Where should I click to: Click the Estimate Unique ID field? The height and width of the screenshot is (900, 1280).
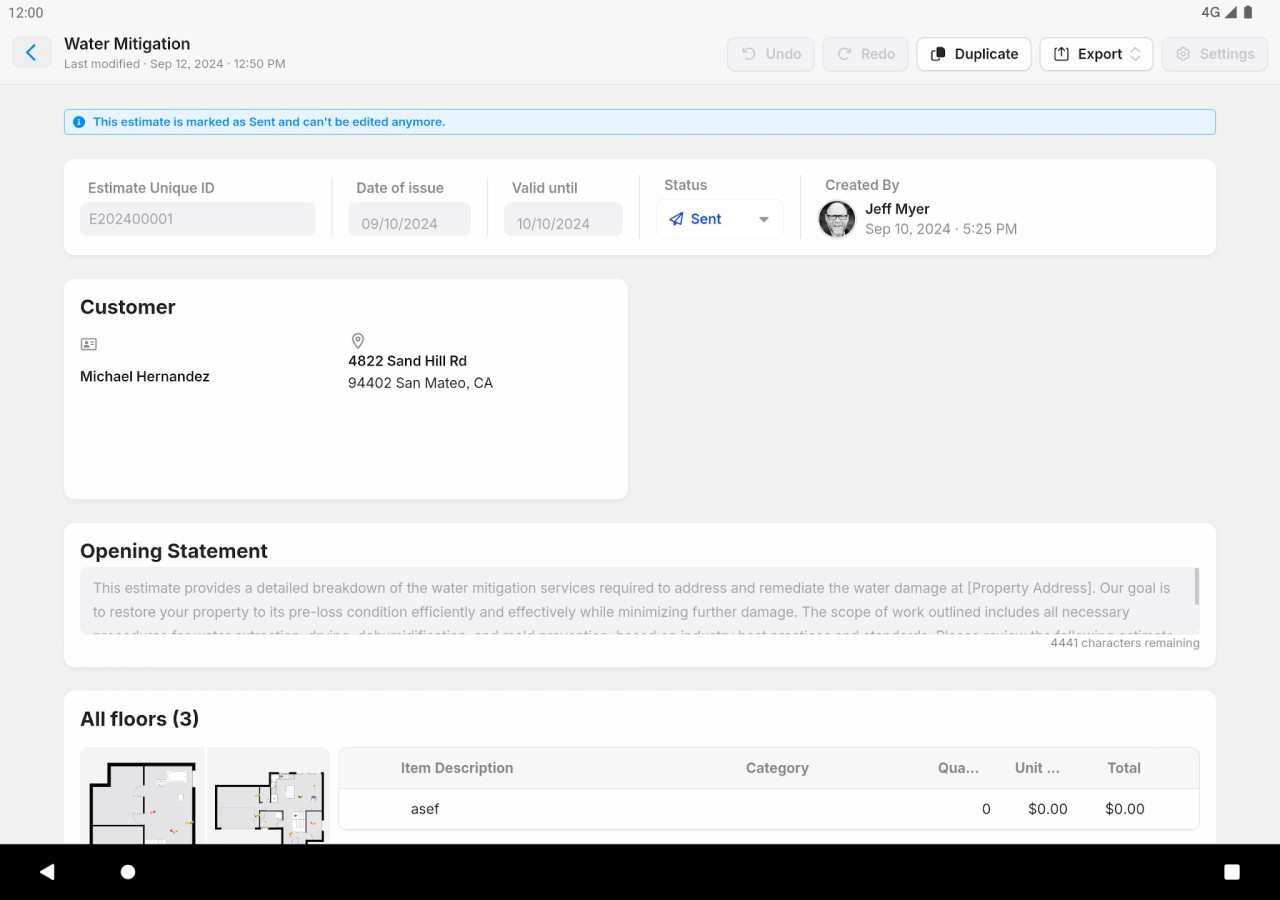pyautogui.click(x=198, y=219)
